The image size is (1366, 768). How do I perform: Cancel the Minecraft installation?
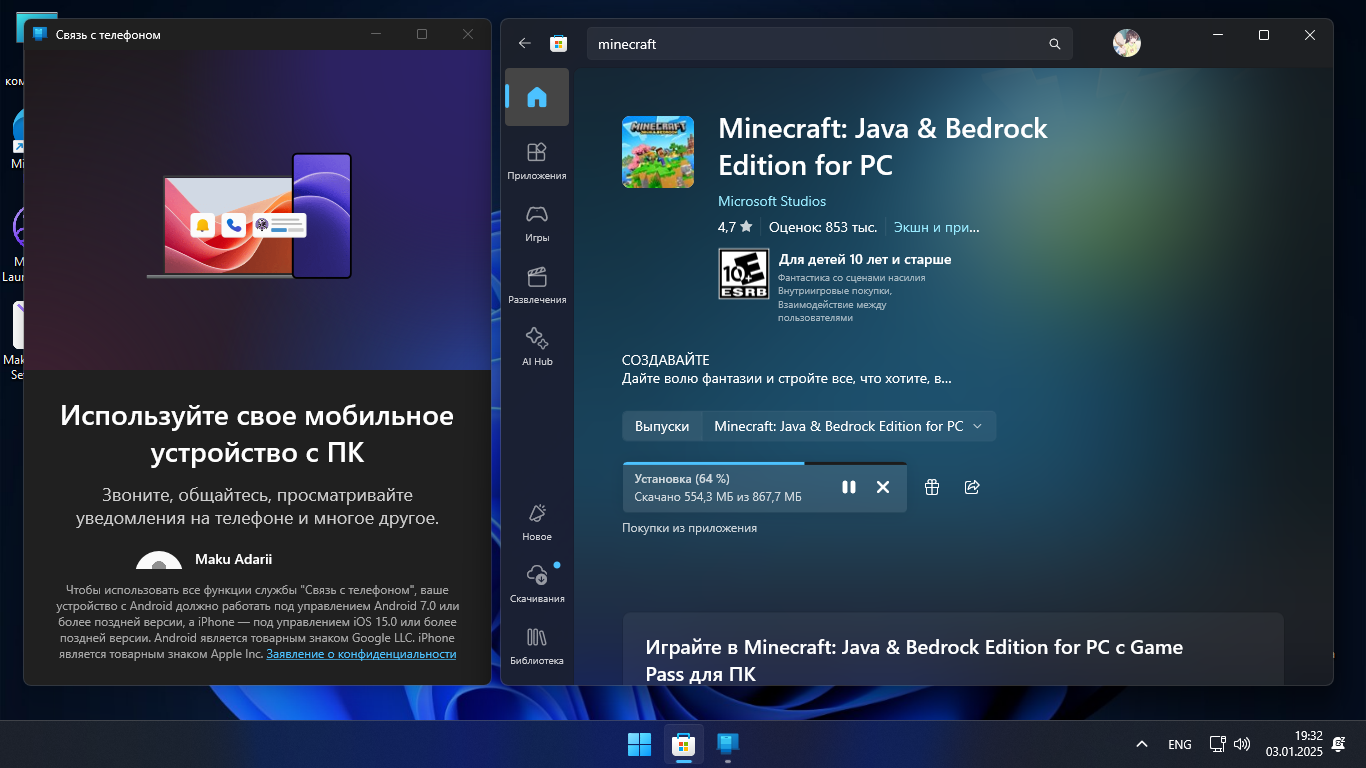pyautogui.click(x=883, y=487)
